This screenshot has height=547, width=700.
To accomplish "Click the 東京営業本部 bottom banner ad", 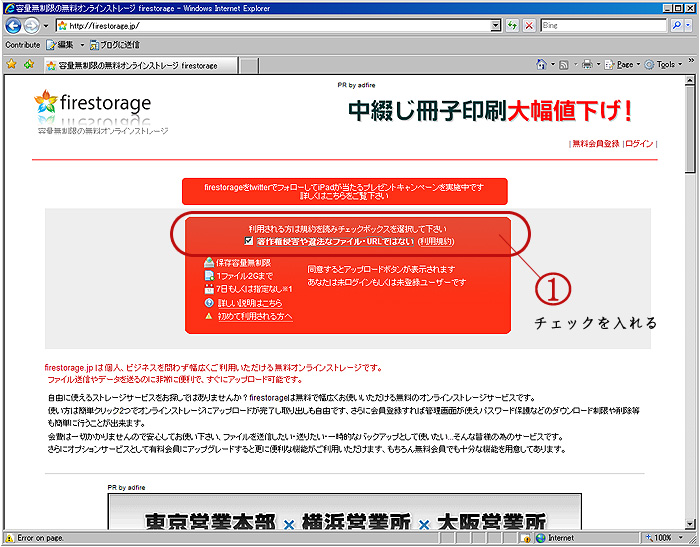I will point(345,512).
